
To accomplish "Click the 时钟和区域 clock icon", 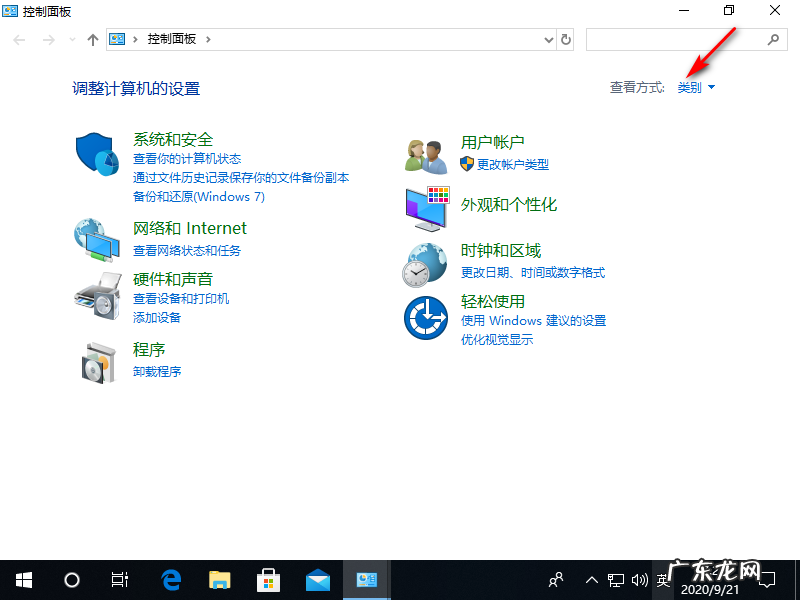I will [425, 264].
